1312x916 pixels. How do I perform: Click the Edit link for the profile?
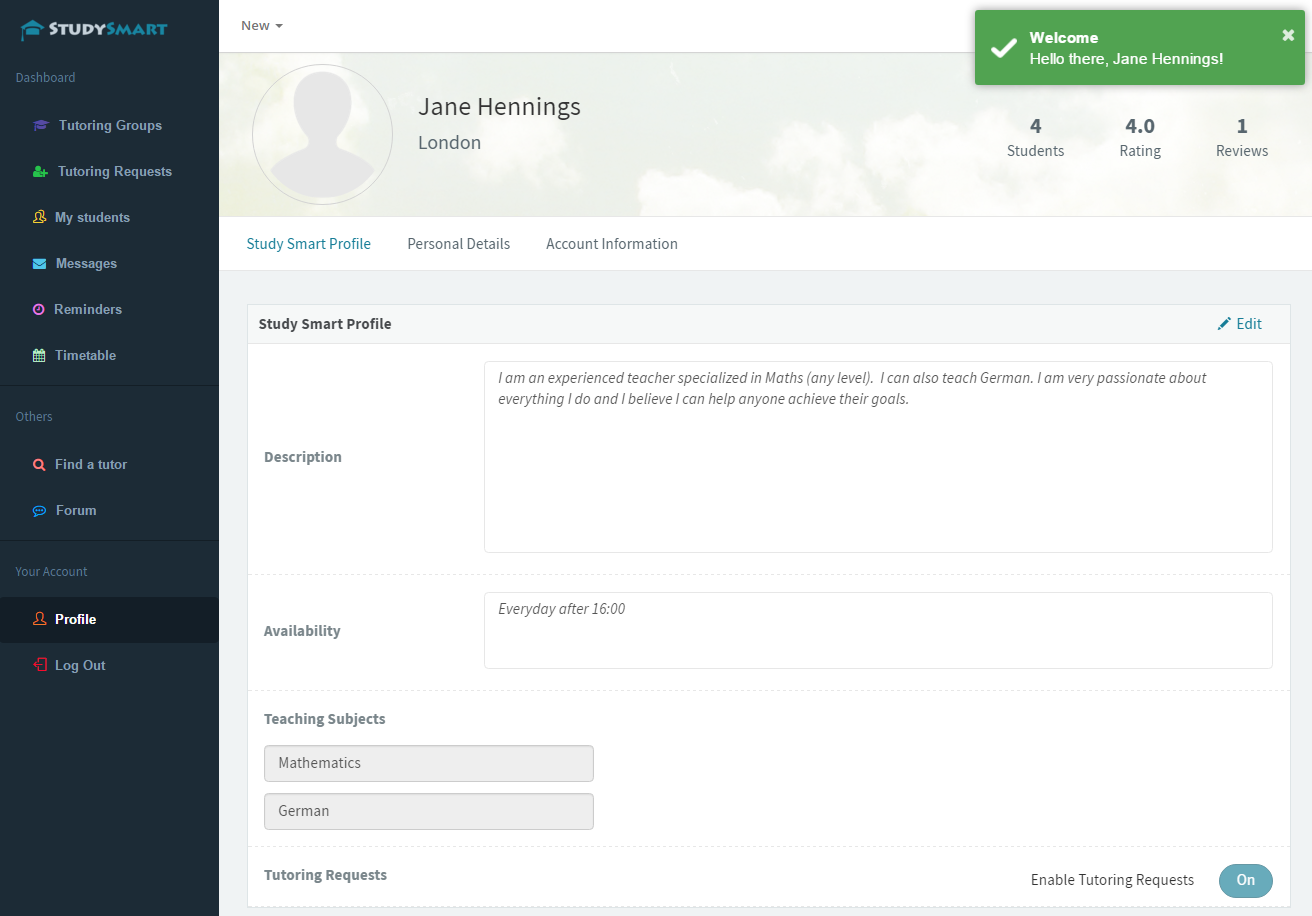click(1240, 323)
